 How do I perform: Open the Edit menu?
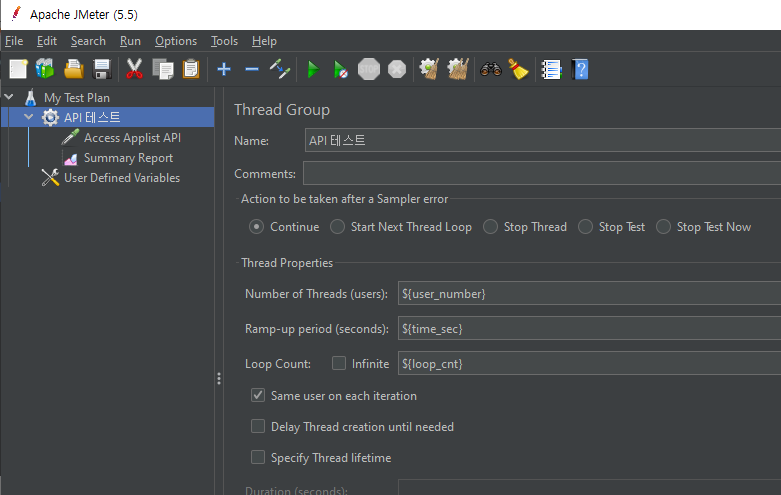tap(47, 41)
